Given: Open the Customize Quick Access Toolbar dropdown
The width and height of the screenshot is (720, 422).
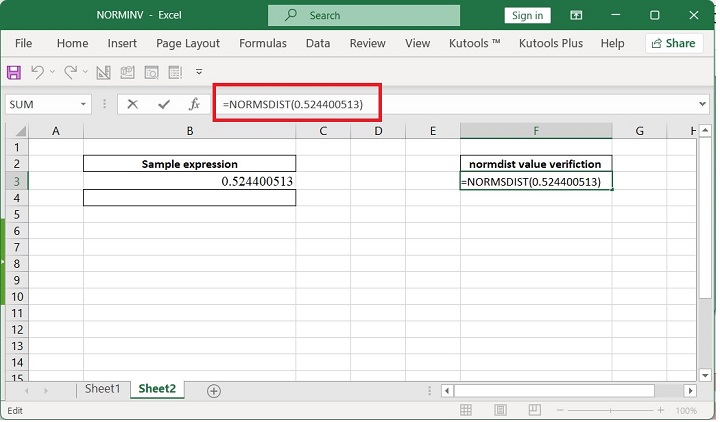Looking at the screenshot, I should (199, 72).
